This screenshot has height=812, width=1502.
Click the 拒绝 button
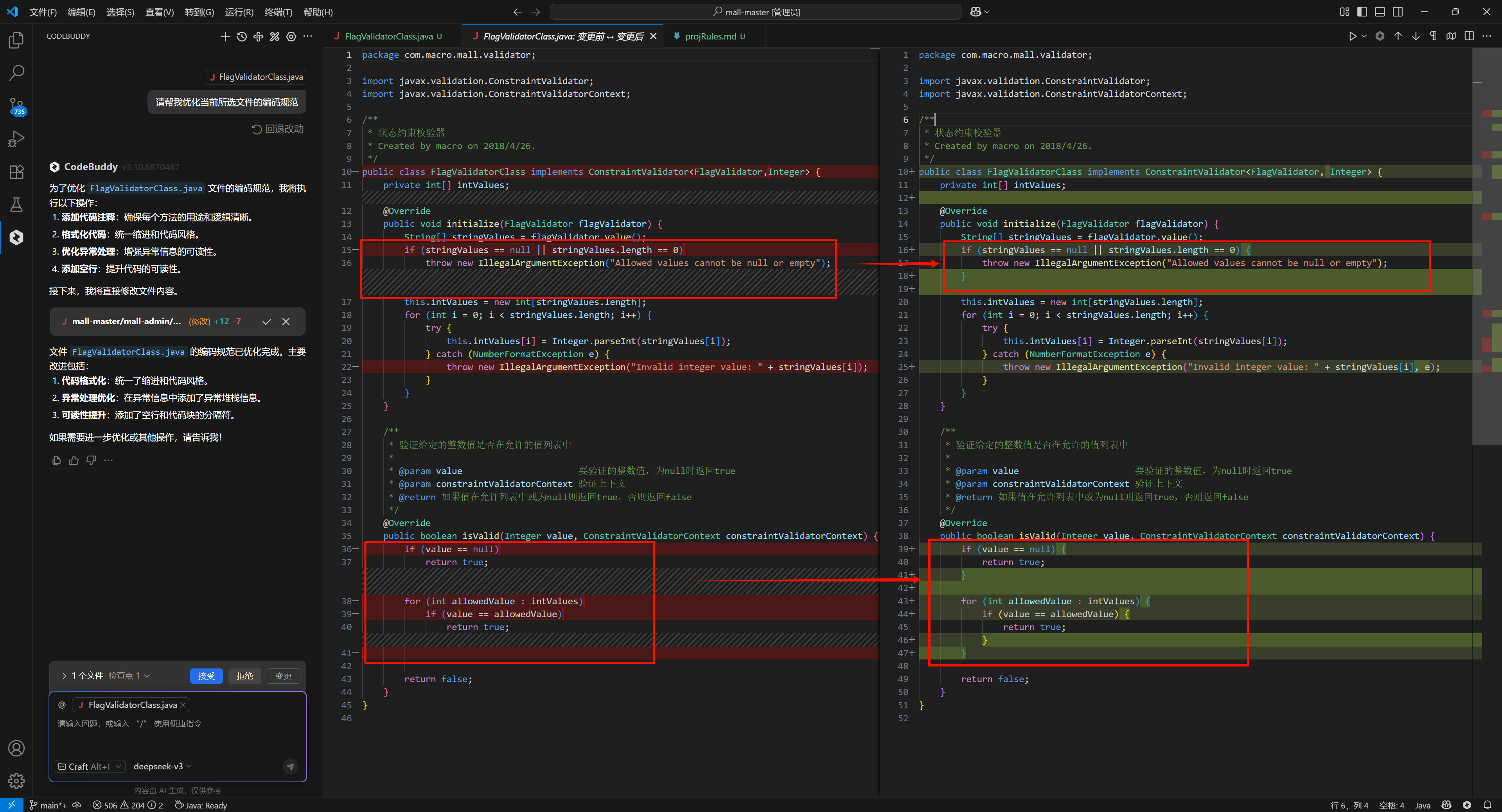(x=245, y=675)
